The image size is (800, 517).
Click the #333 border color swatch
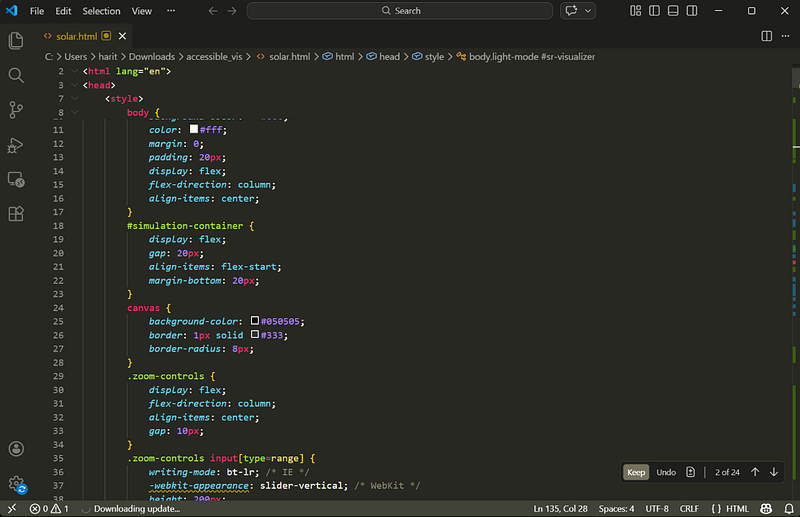coord(255,334)
